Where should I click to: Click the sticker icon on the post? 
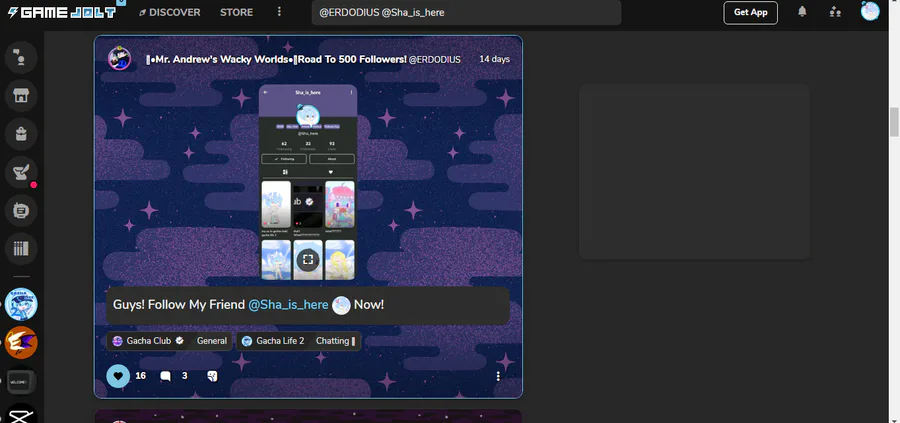212,376
